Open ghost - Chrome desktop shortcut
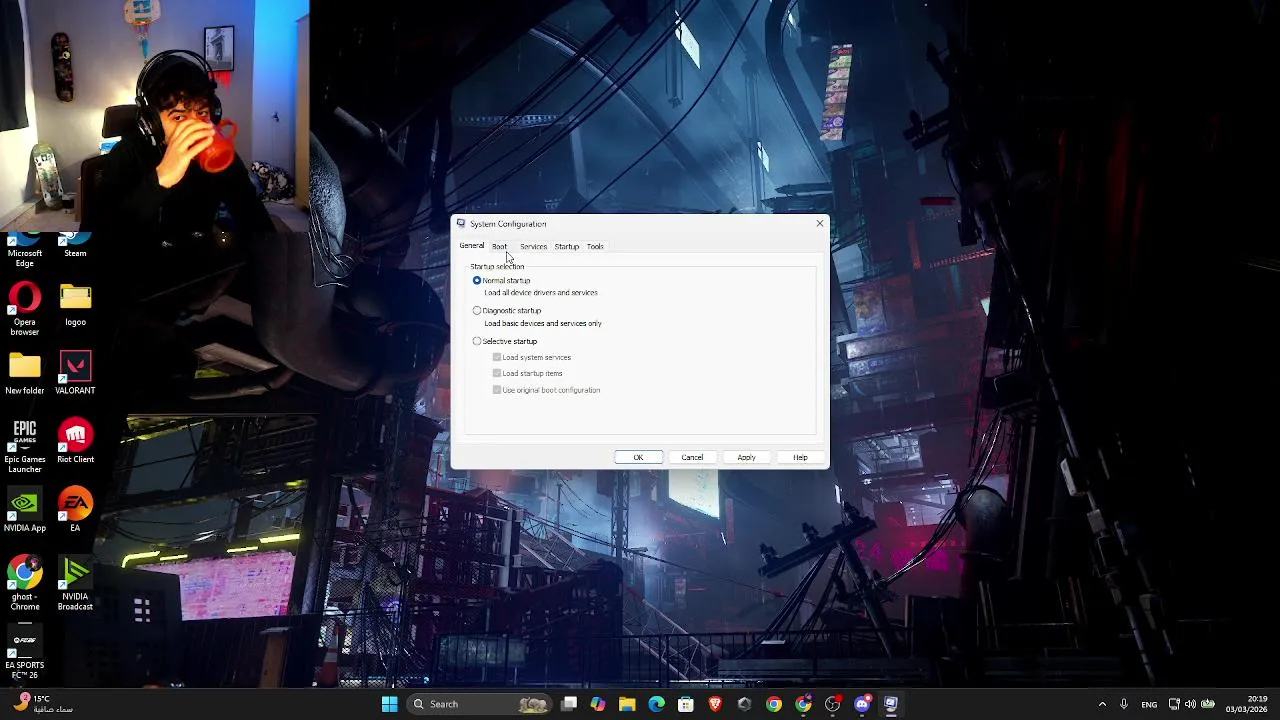 [x=25, y=584]
